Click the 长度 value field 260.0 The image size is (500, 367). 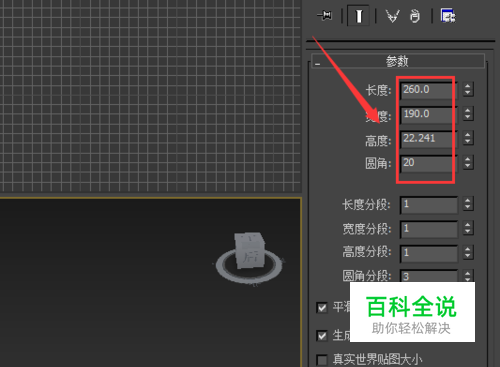[x=429, y=90]
